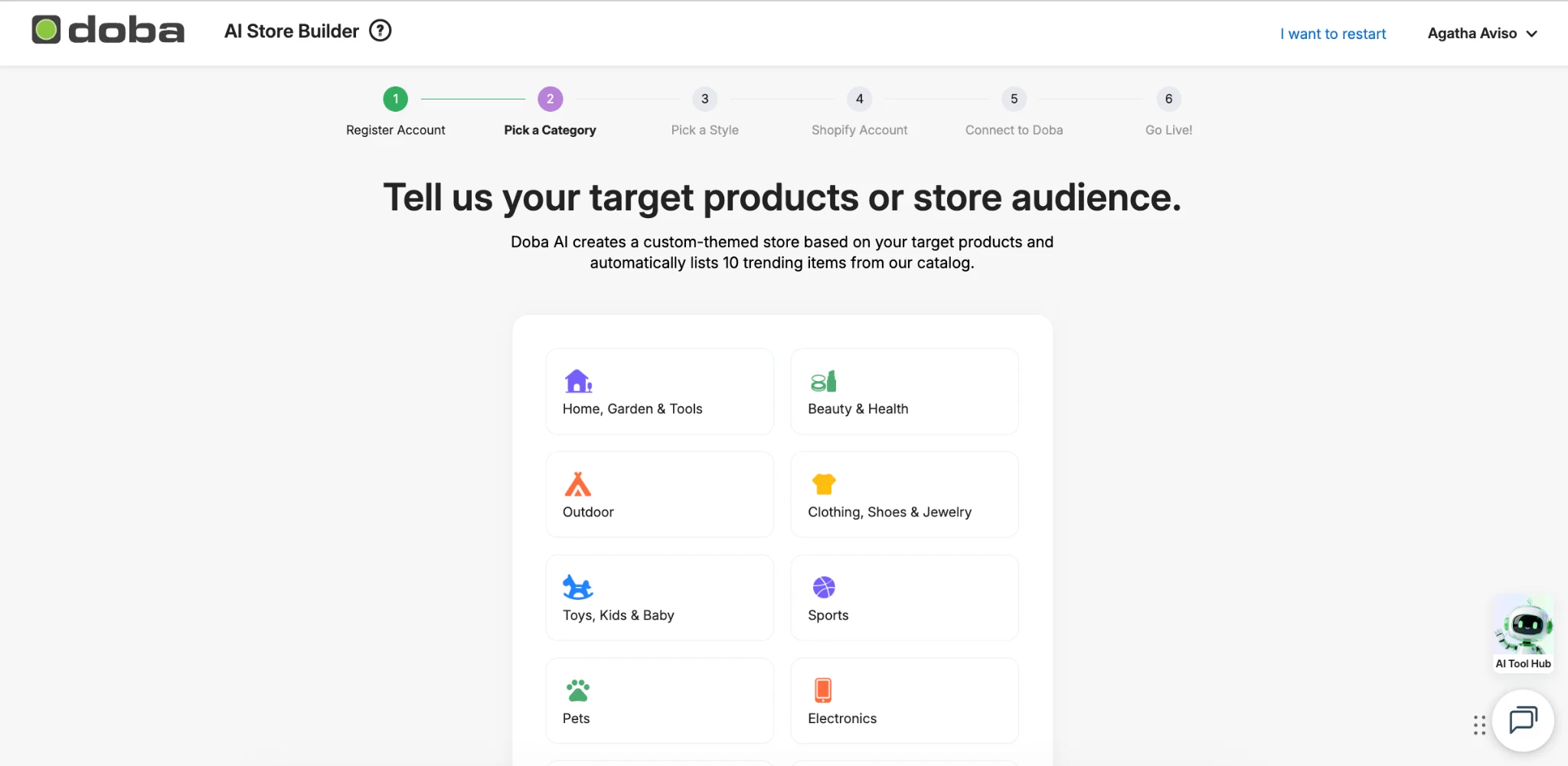The height and width of the screenshot is (766, 1568).
Task: Click step 5 circle
Action: (x=1014, y=99)
